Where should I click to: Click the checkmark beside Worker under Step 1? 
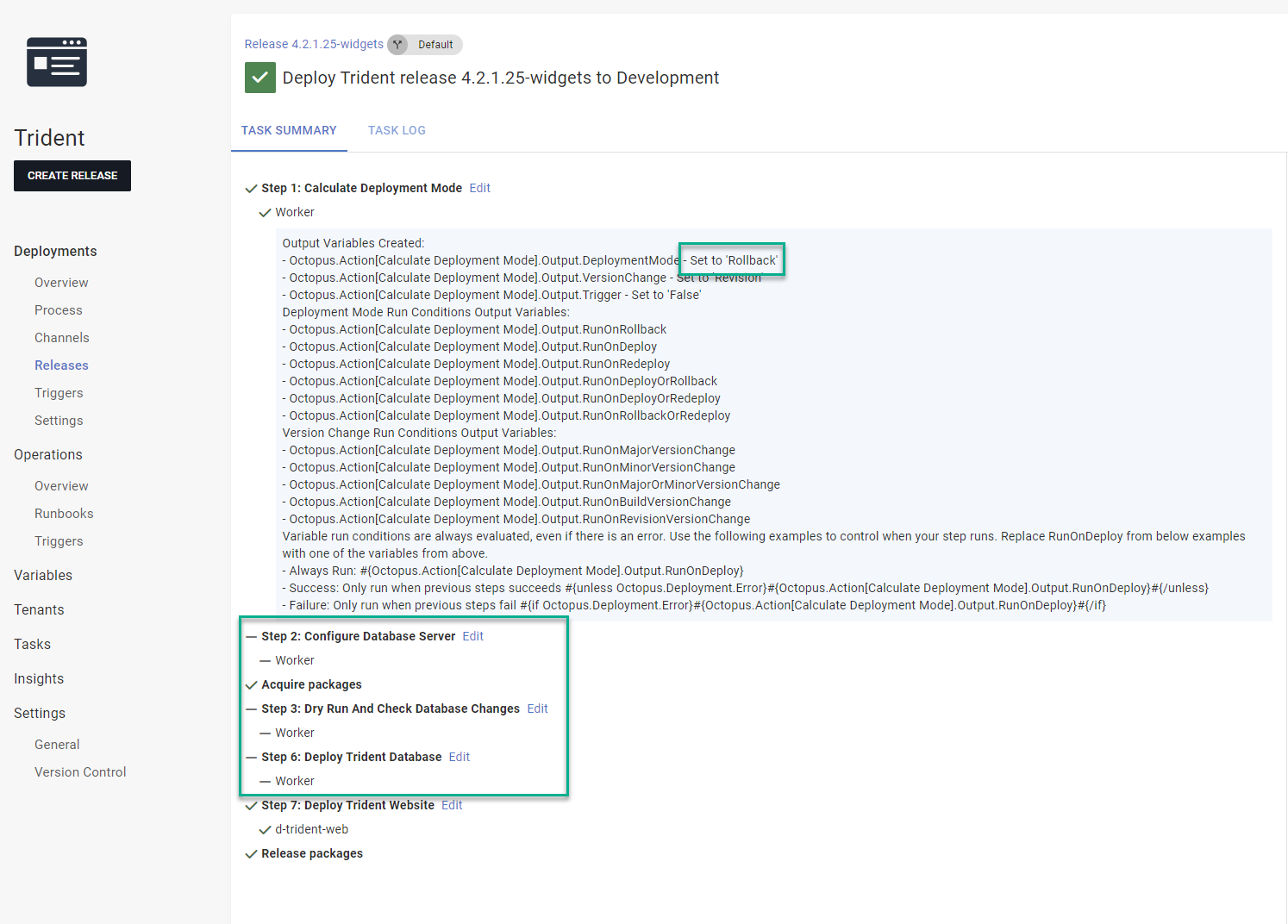pyautogui.click(x=265, y=212)
